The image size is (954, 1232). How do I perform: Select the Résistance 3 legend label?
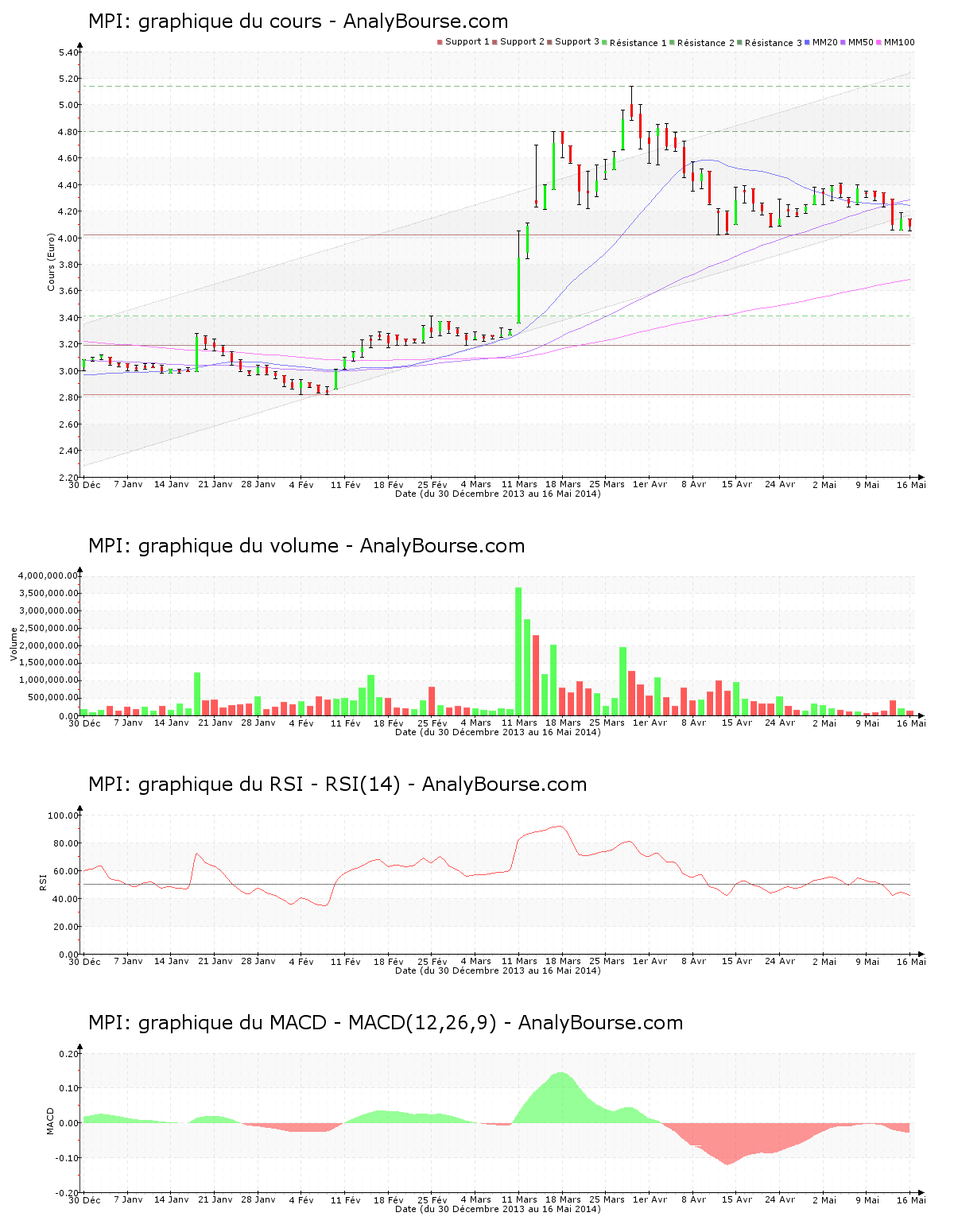[774, 43]
